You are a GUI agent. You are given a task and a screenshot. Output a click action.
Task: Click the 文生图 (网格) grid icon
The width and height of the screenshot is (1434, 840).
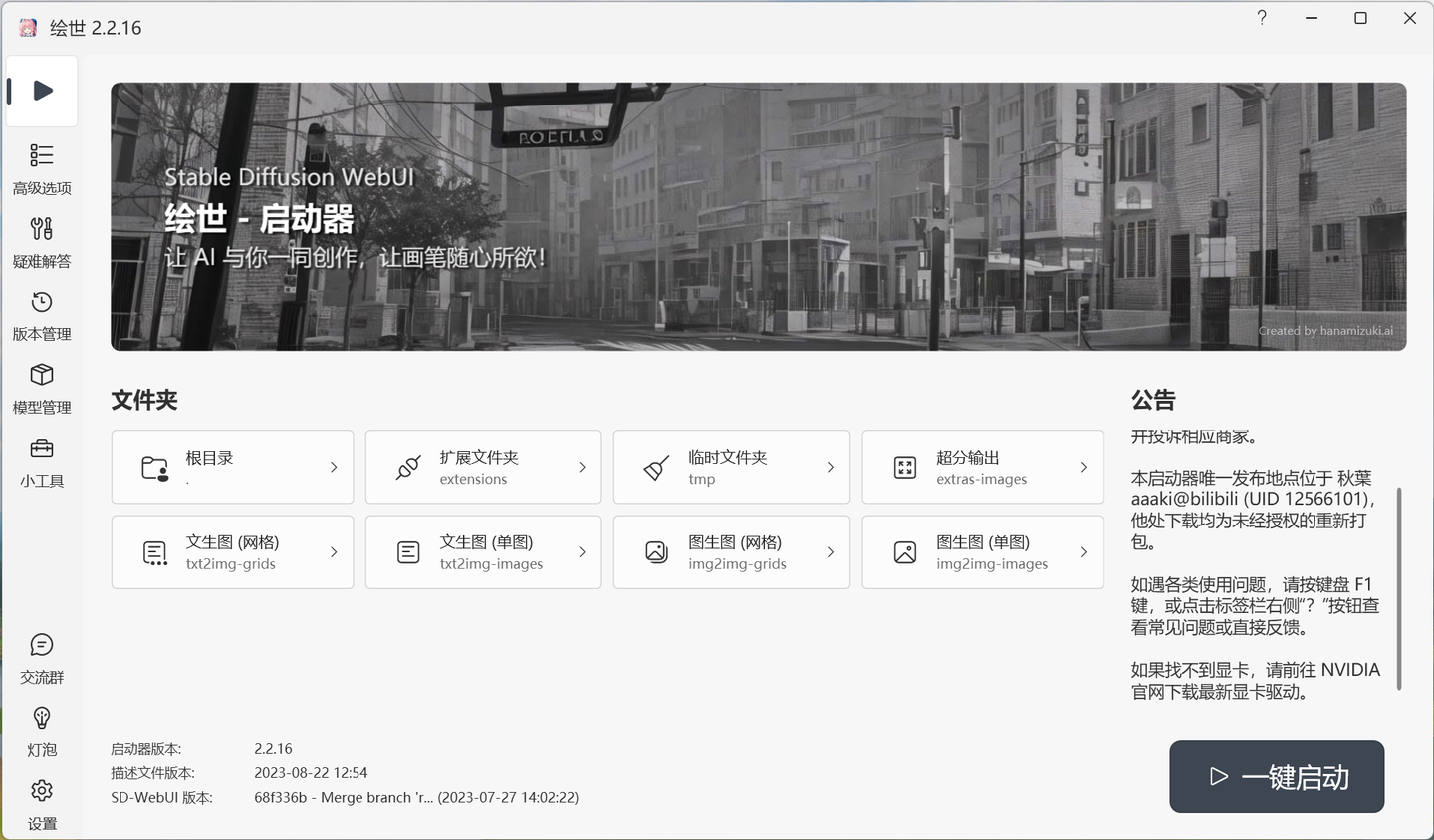coord(155,552)
